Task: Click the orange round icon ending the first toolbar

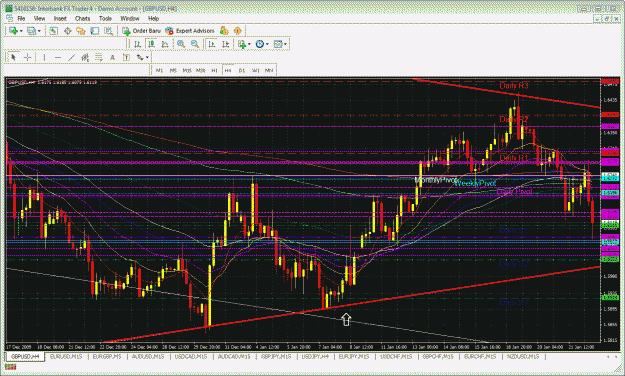Action: (x=238, y=31)
